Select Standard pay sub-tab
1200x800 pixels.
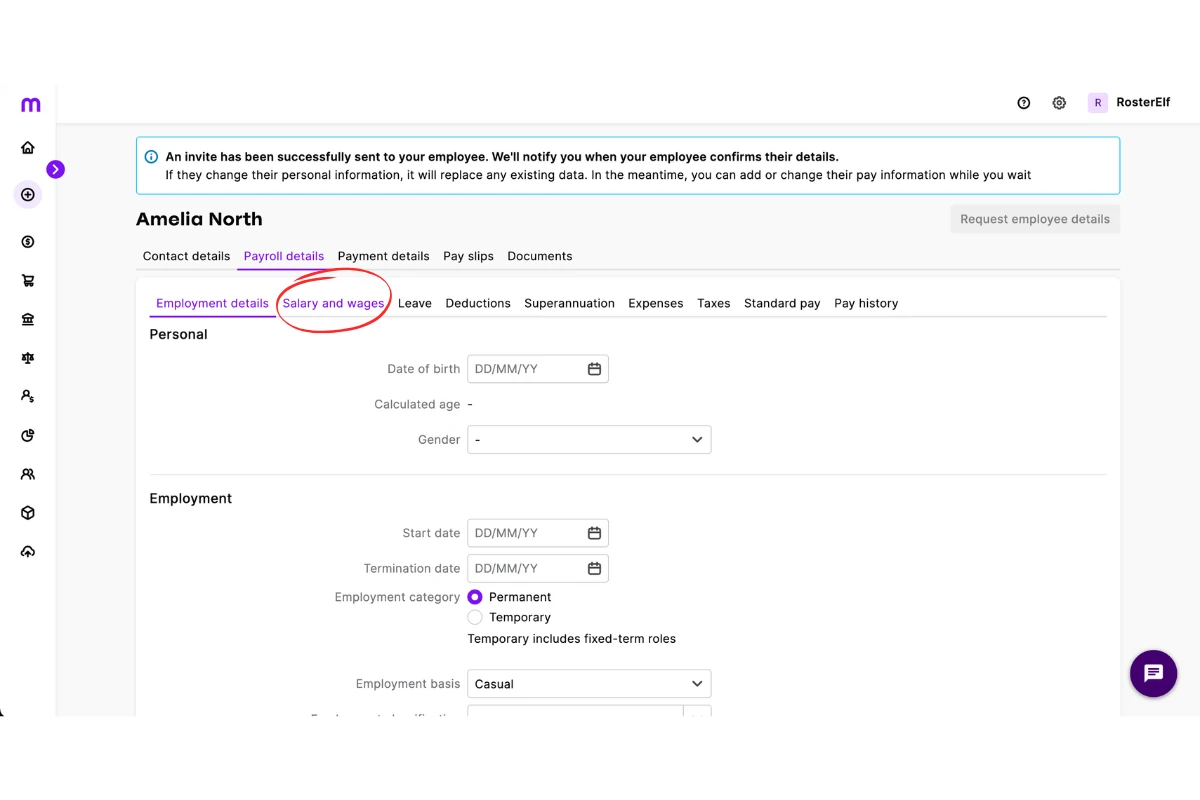tap(782, 303)
